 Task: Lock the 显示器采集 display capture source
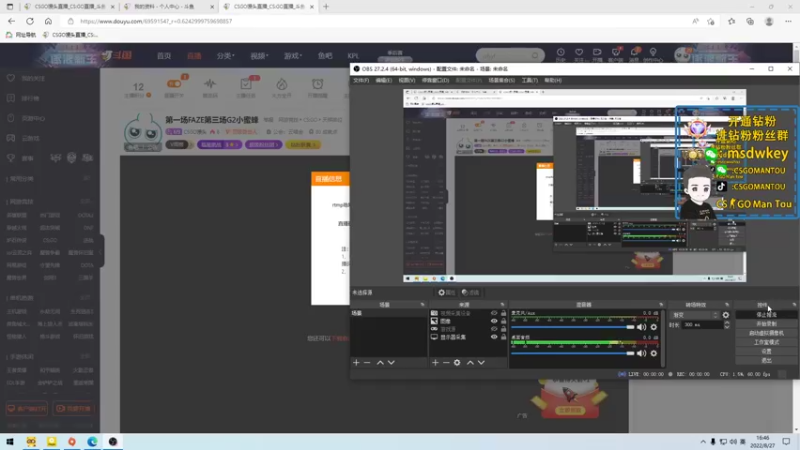504,337
